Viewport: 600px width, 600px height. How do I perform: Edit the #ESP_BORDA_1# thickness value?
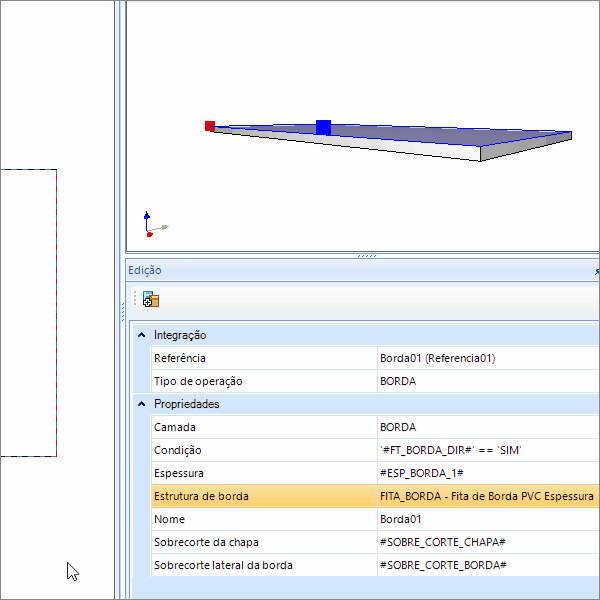pos(421,473)
